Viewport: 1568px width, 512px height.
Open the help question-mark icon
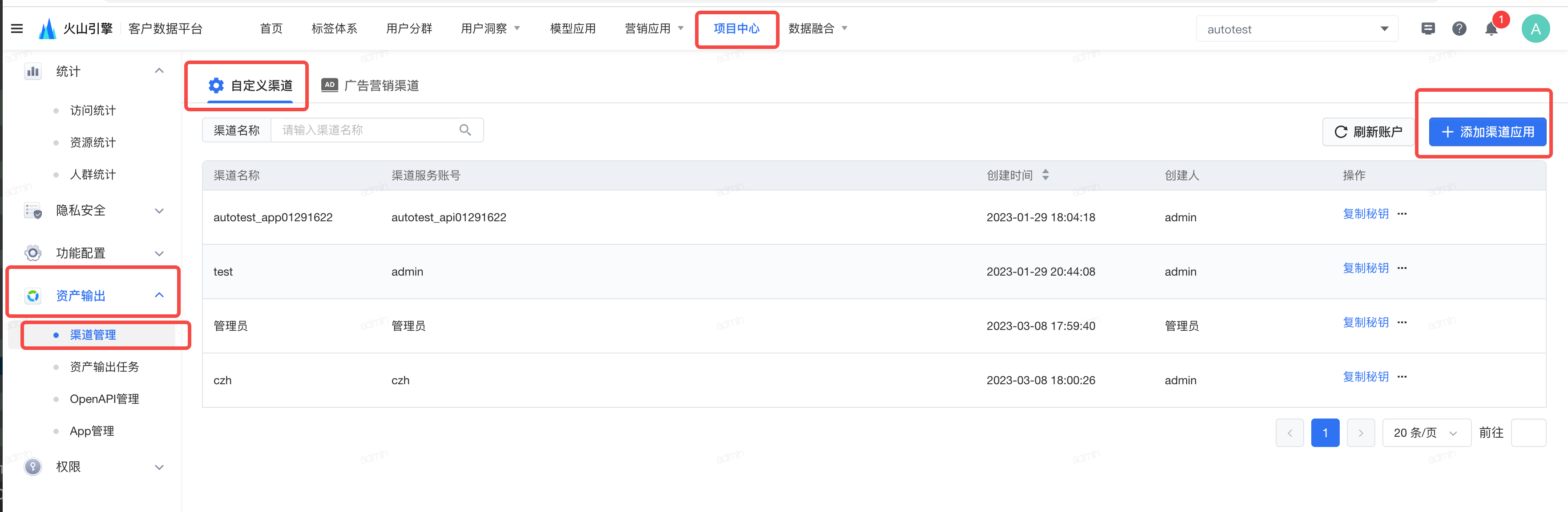pyautogui.click(x=1459, y=28)
